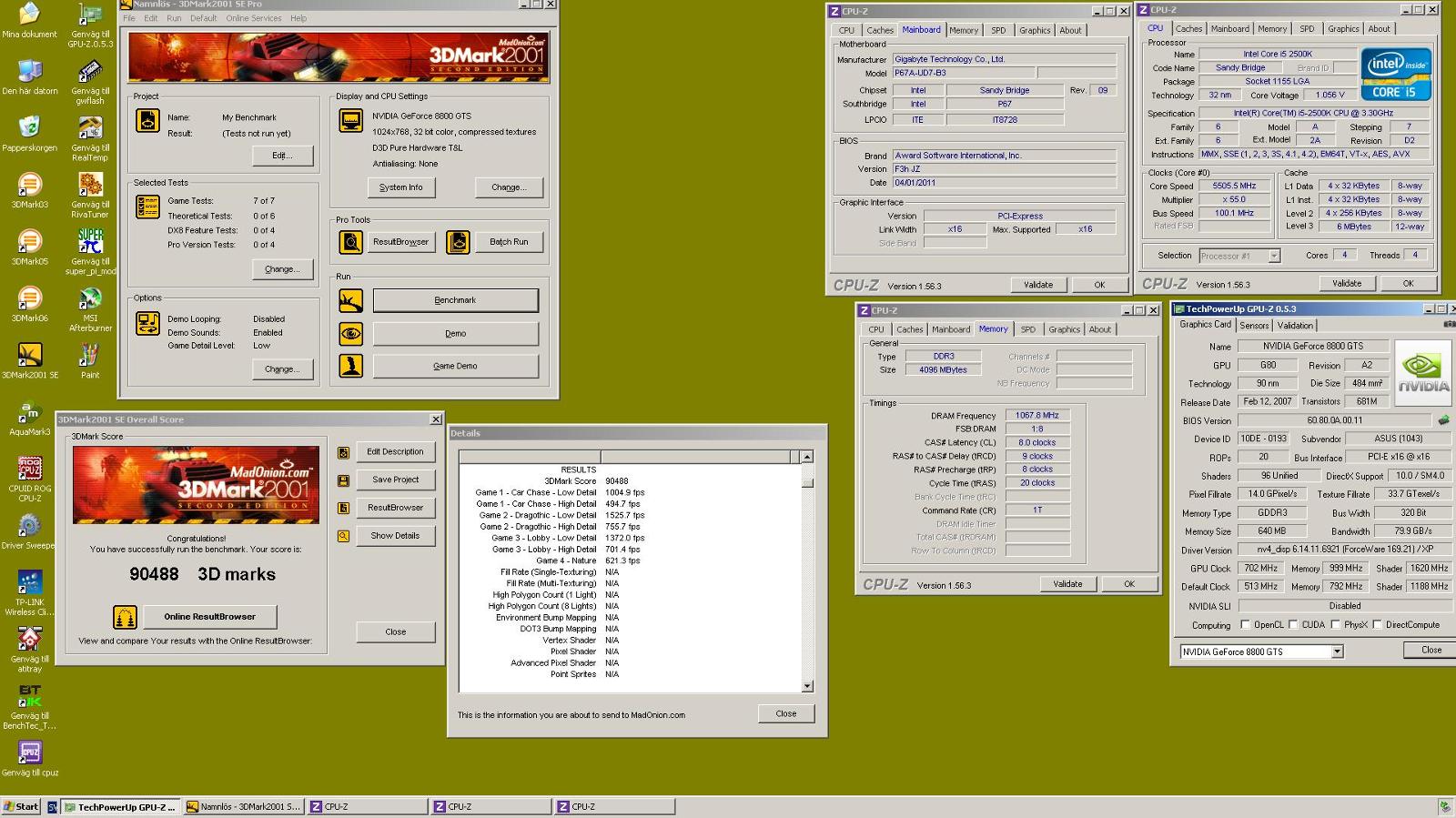The width and height of the screenshot is (1456, 818).
Task: Open the Help menu in 3DMark2001
Action: (298, 18)
